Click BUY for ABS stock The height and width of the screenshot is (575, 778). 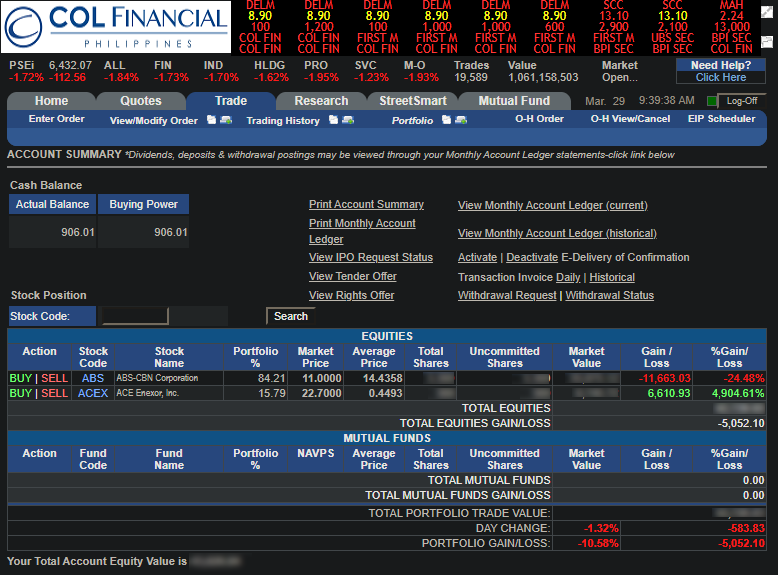click(x=21, y=378)
